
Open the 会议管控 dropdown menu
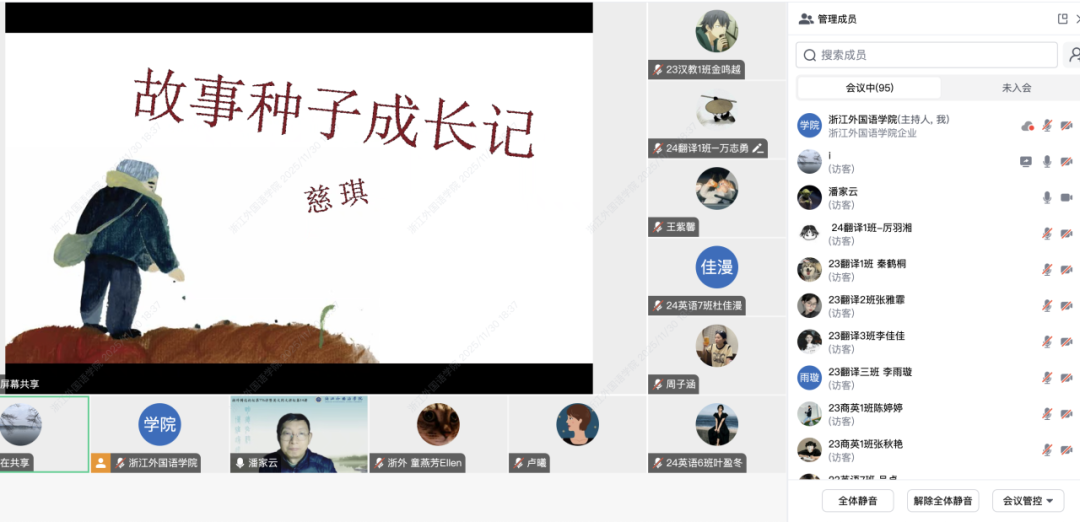1027,501
